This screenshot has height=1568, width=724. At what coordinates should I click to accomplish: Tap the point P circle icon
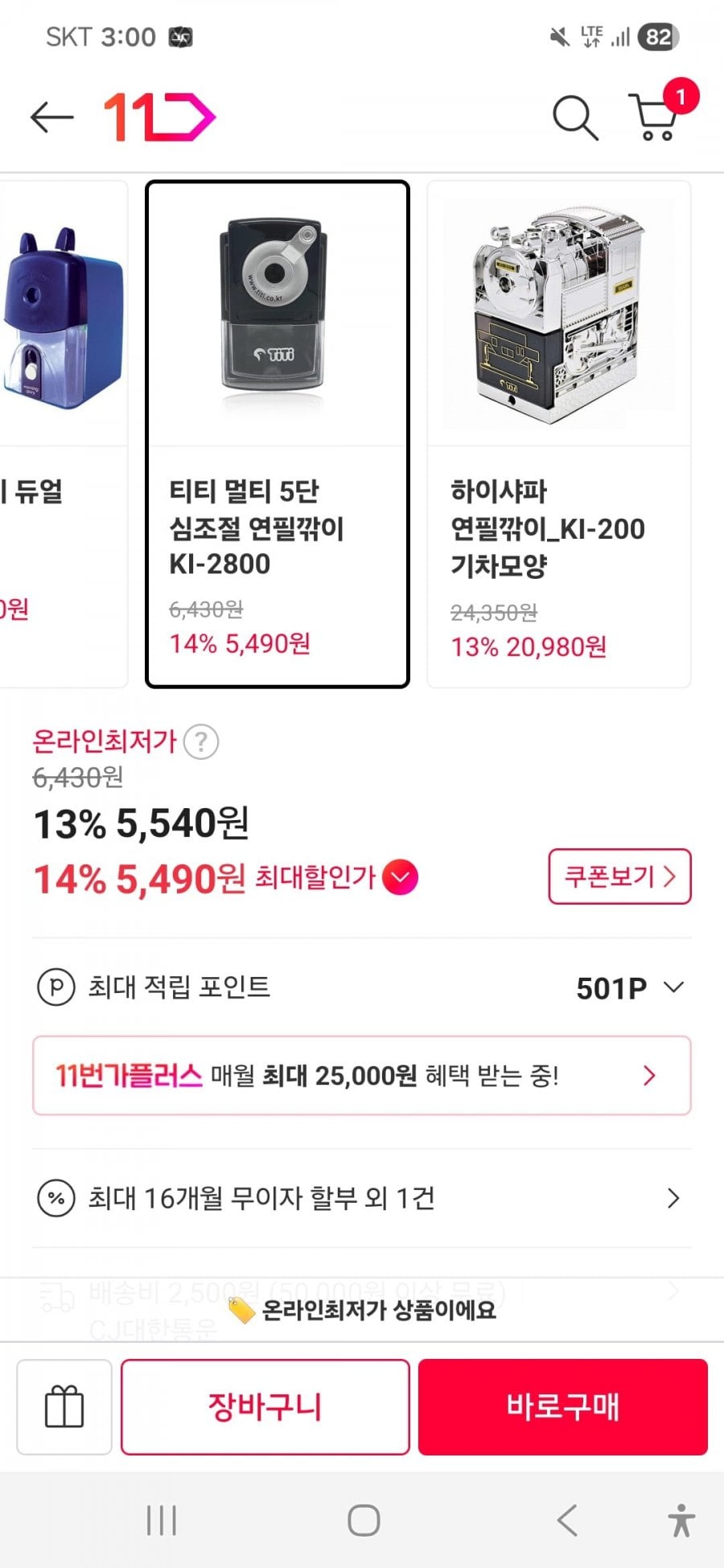56,987
